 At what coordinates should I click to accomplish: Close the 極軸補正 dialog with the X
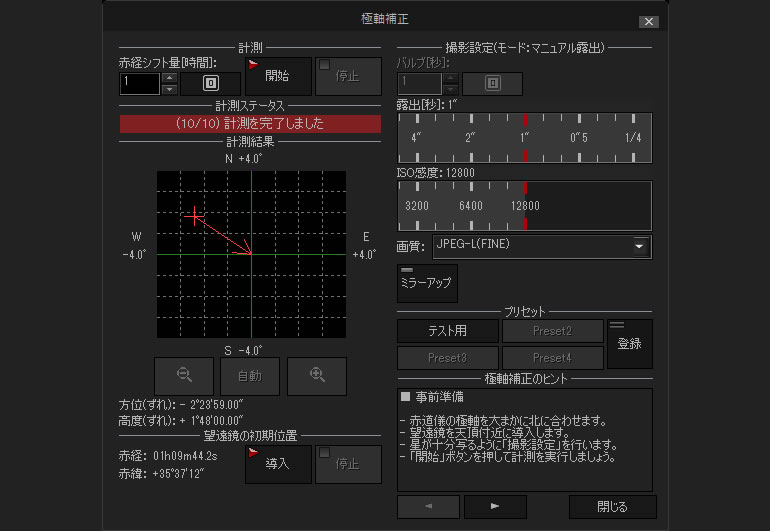(648, 21)
